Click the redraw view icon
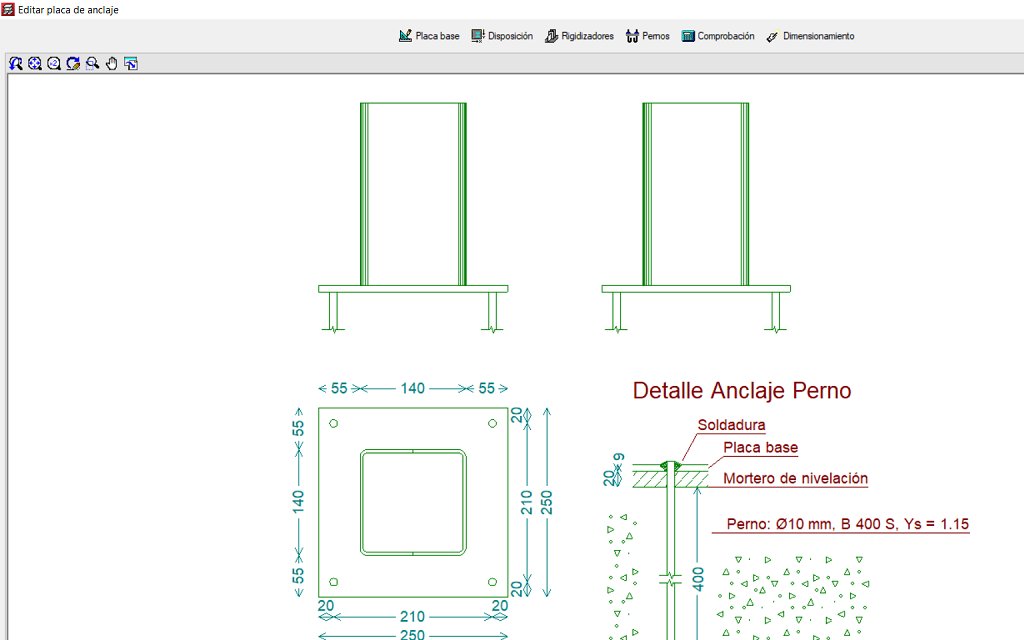Viewport: 1024px width, 640px height. pyautogui.click(x=73, y=63)
